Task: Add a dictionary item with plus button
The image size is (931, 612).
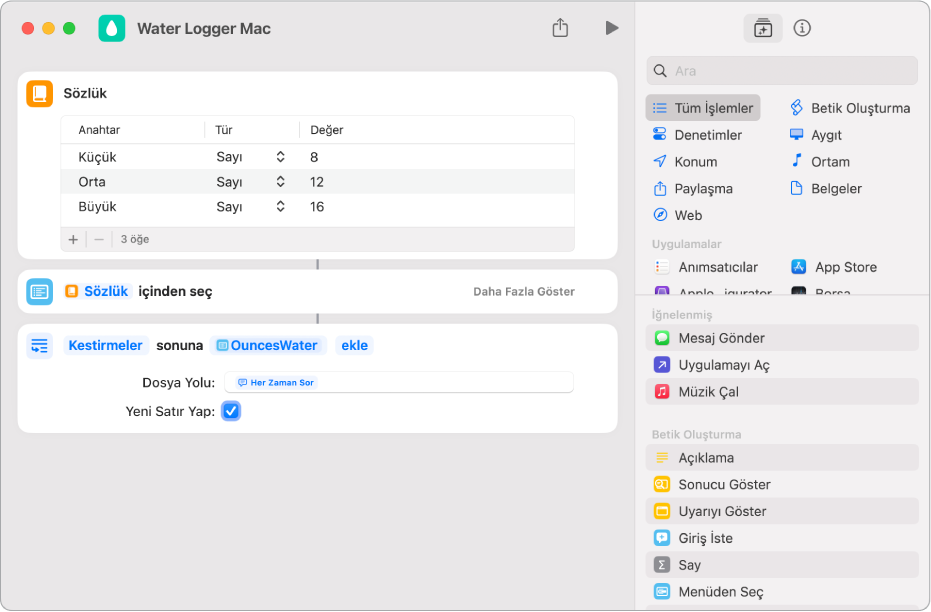Action: pos(73,239)
